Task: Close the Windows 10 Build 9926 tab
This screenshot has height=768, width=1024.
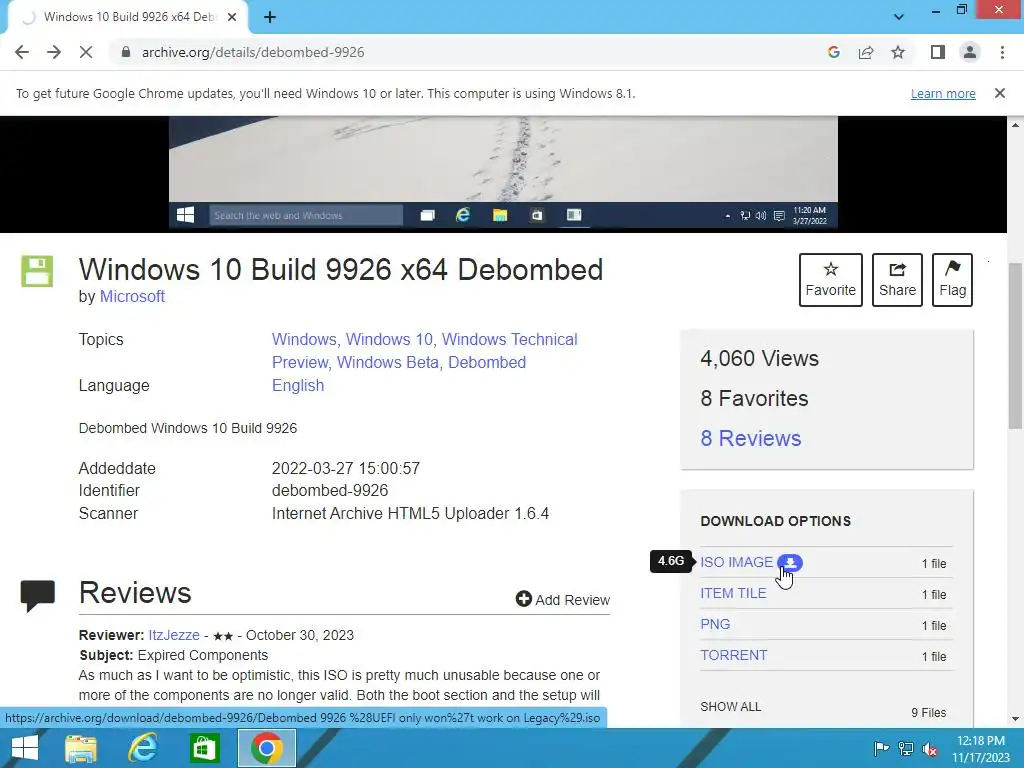Action: (x=232, y=17)
